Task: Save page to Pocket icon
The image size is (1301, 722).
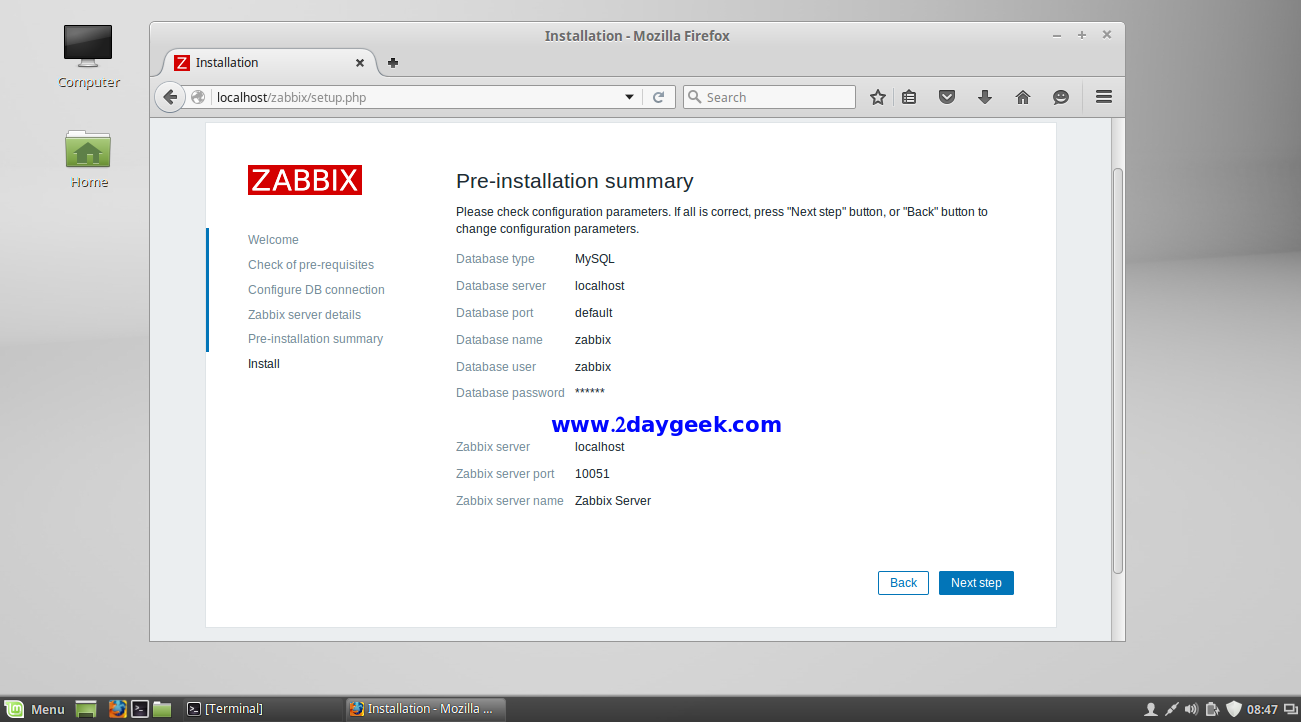Action: click(947, 97)
